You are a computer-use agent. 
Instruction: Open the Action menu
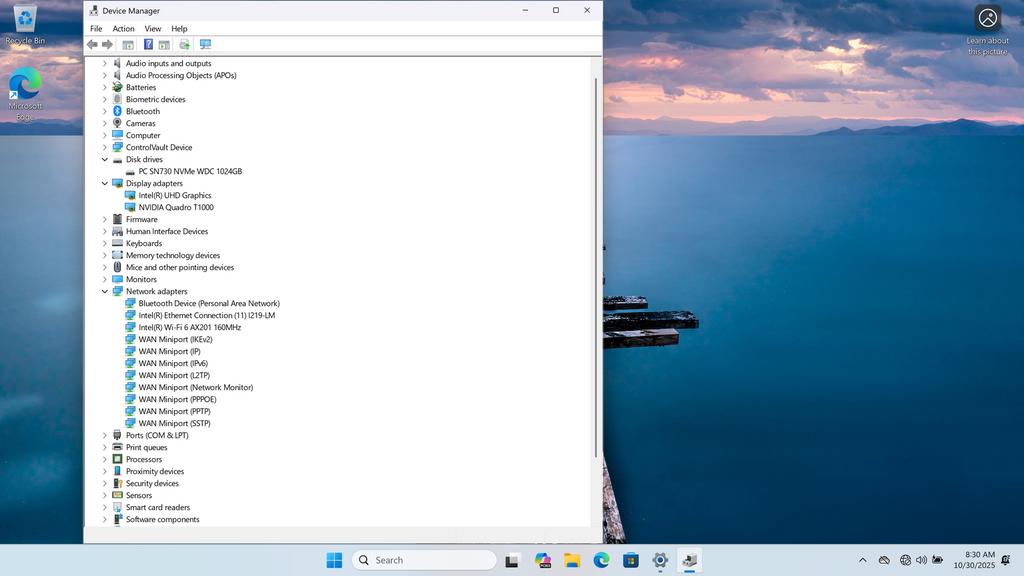point(123,29)
